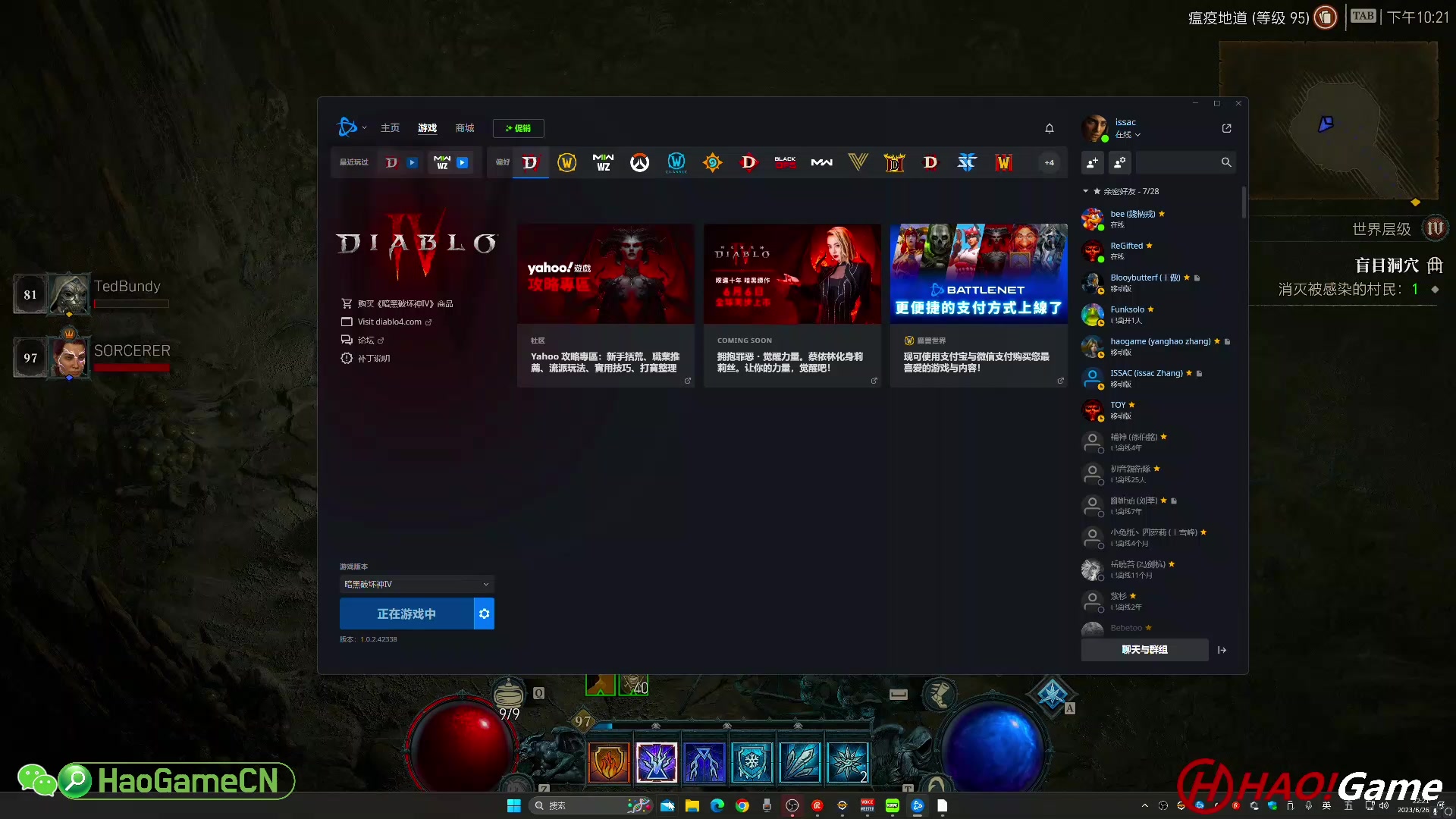
Task: Select Black Ops icon in favorites bar
Action: click(x=785, y=162)
